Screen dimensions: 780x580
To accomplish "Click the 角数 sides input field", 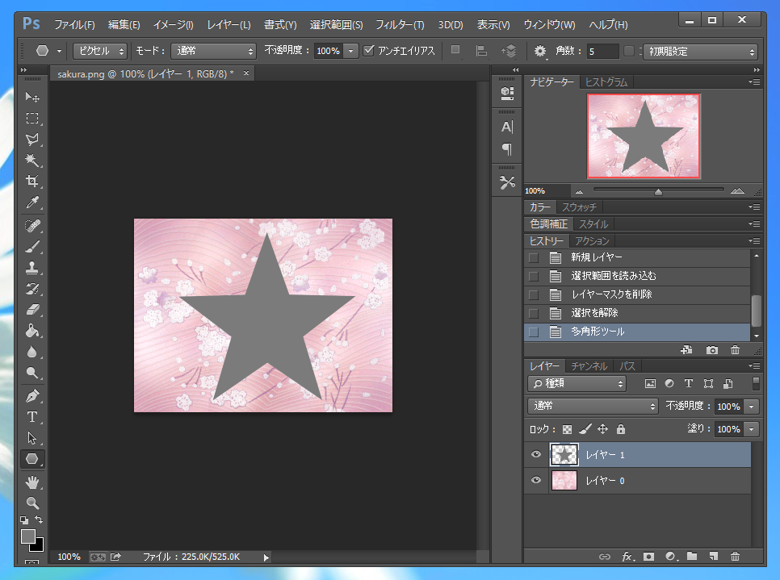I will coord(603,51).
